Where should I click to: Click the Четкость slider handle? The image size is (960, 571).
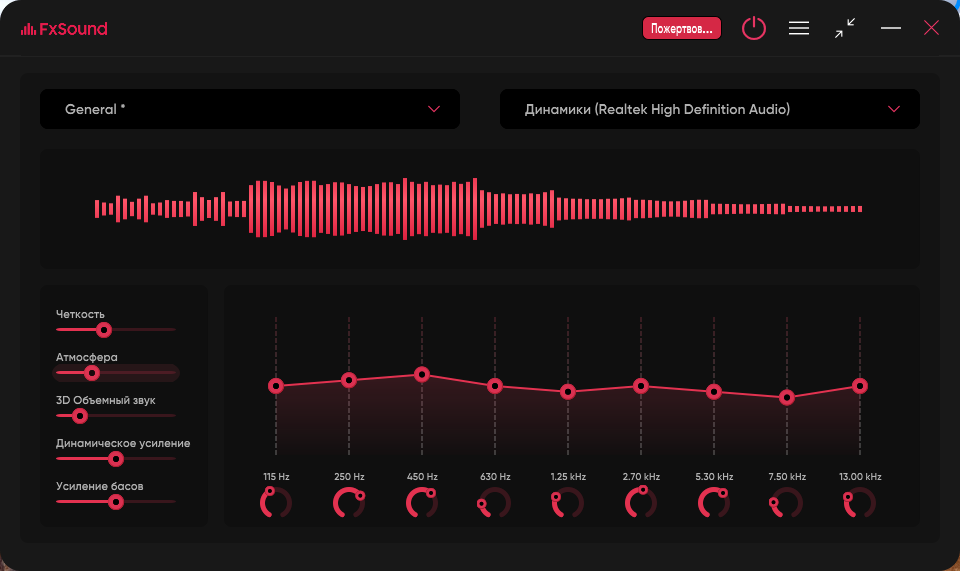pos(103,330)
